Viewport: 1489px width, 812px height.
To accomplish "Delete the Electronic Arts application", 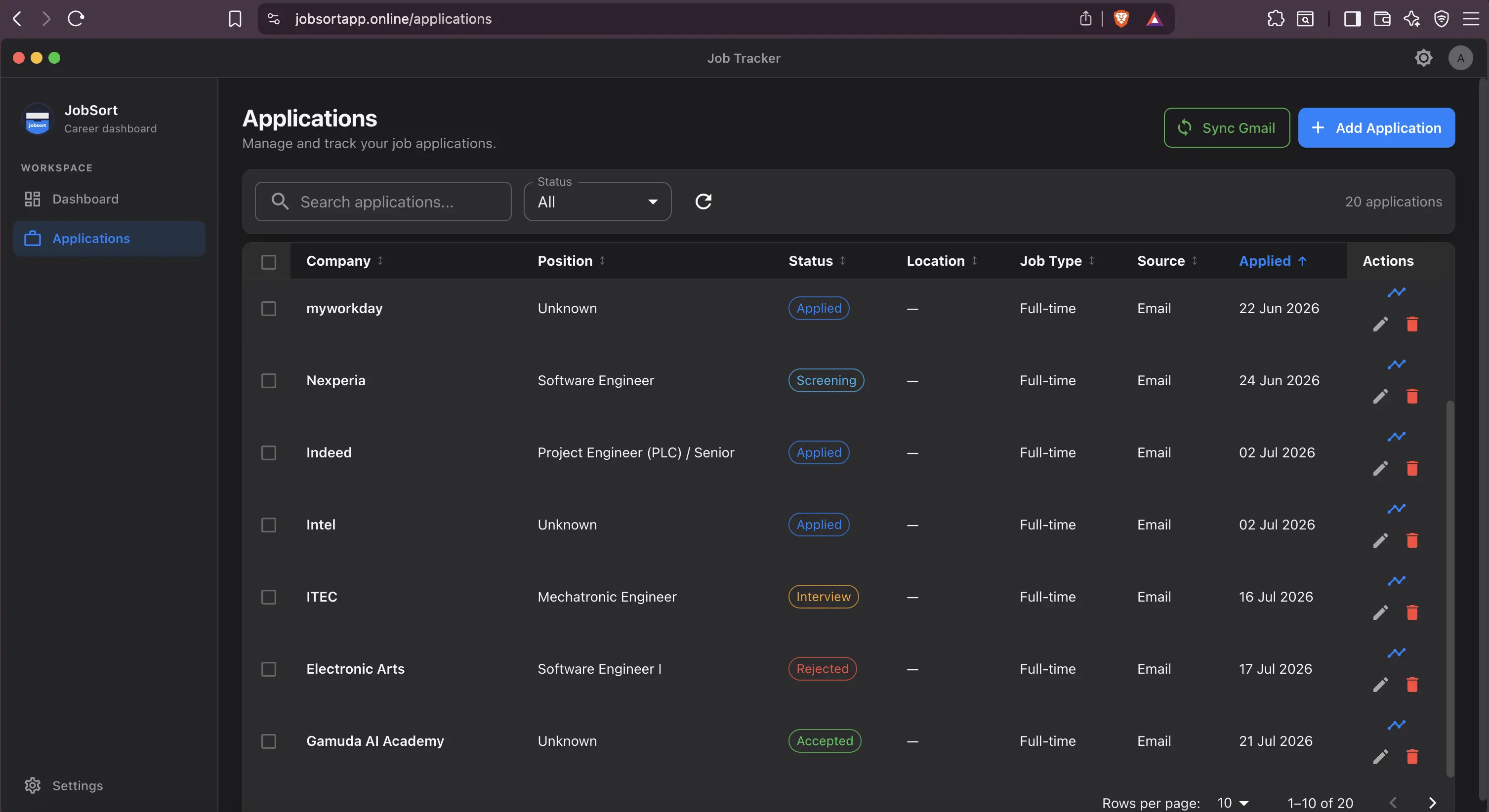I will [1412, 685].
